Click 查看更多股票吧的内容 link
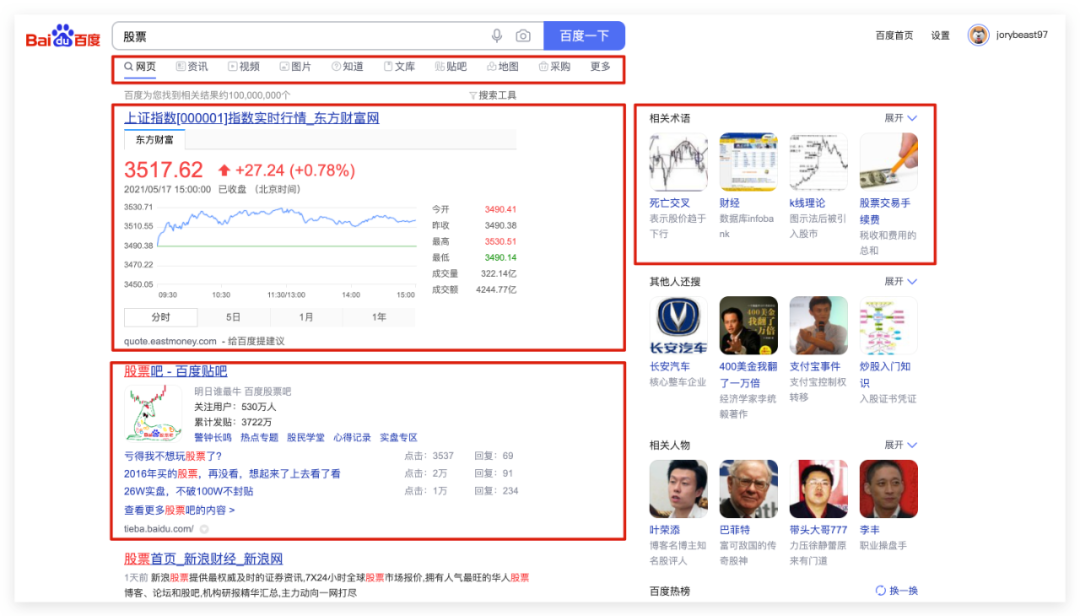 tap(179, 511)
